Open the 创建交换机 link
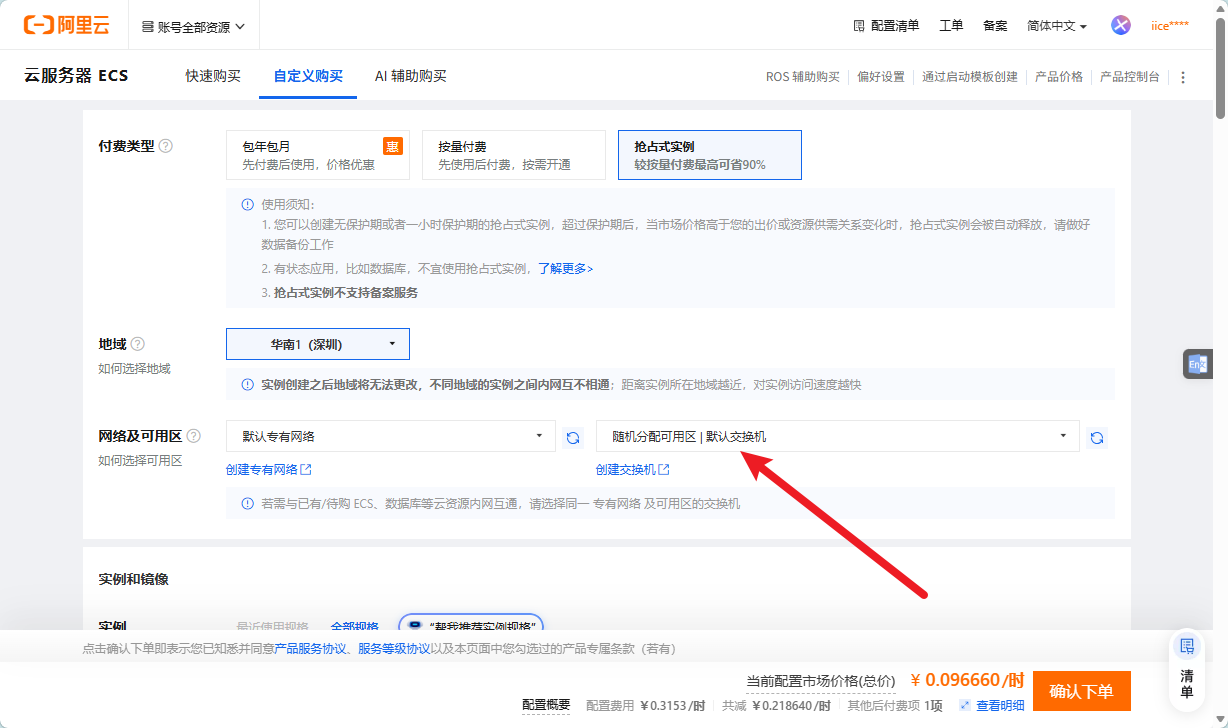Viewport: 1228px width, 728px height. (x=633, y=470)
